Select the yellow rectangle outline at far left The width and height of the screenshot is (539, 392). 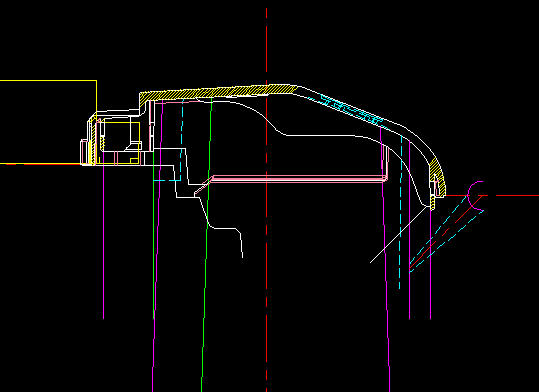[48, 122]
